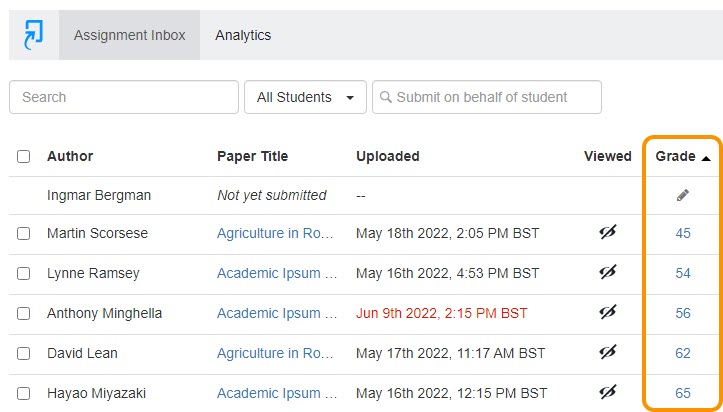723x412 pixels.
Task: Click the pencil grade icon for Ingmar Bergman
Action: coord(683,196)
